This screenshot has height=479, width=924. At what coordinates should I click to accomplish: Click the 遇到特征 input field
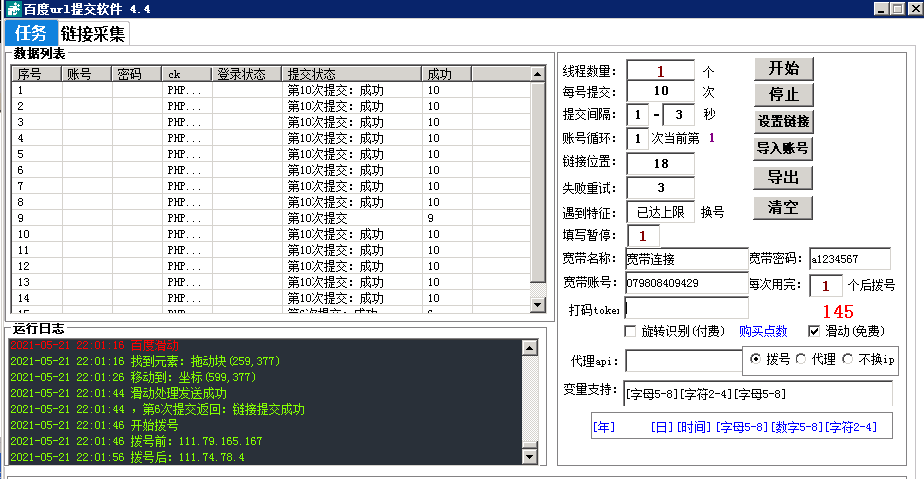pos(661,212)
